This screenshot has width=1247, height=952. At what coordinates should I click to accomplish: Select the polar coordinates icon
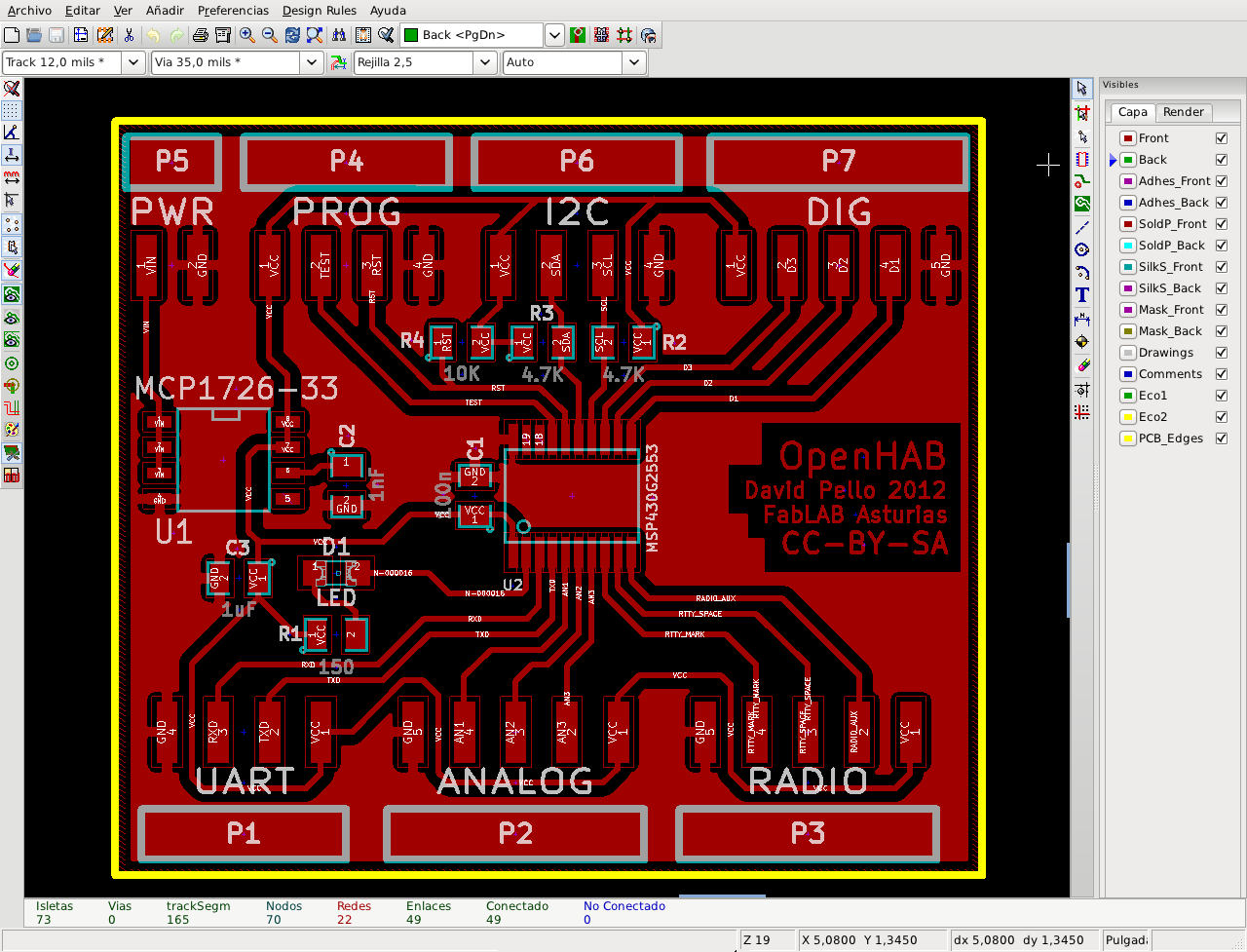click(12, 133)
